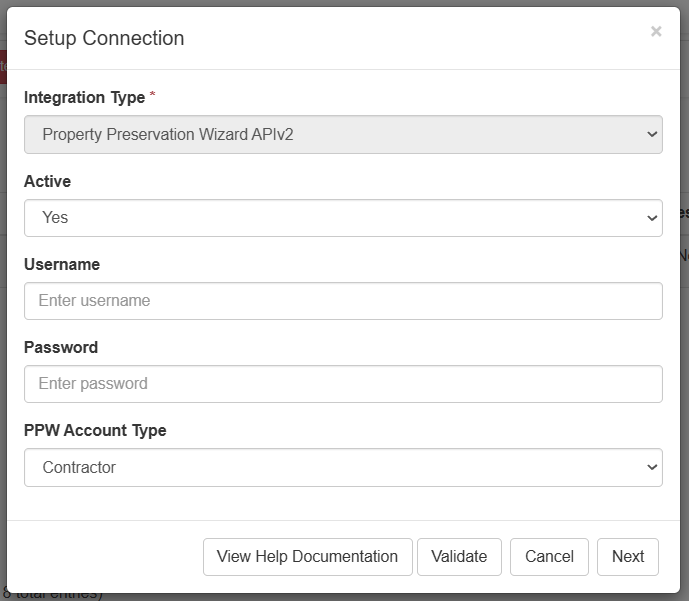689x601 pixels.
Task: Click the Password label
Action: click(x=61, y=348)
